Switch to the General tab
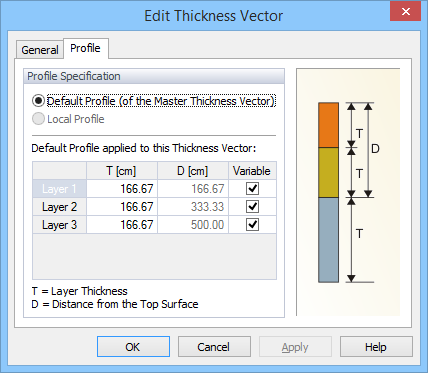Image resolution: width=428 pixels, height=373 pixels. click(x=40, y=50)
